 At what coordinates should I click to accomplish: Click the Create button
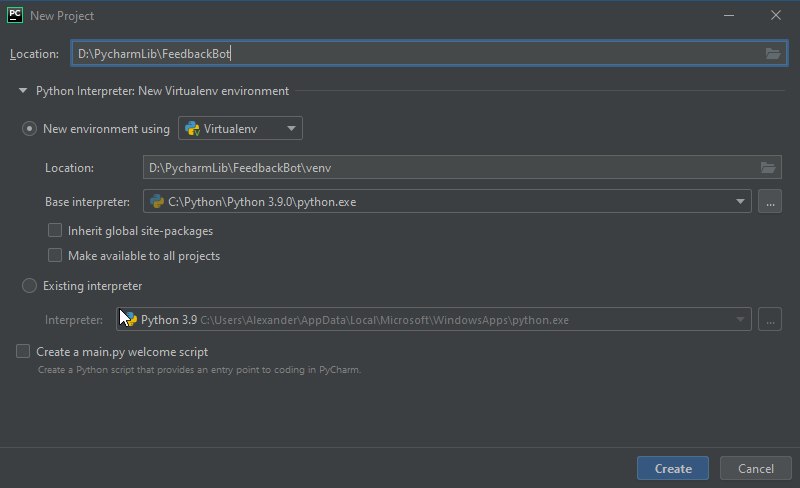point(673,468)
